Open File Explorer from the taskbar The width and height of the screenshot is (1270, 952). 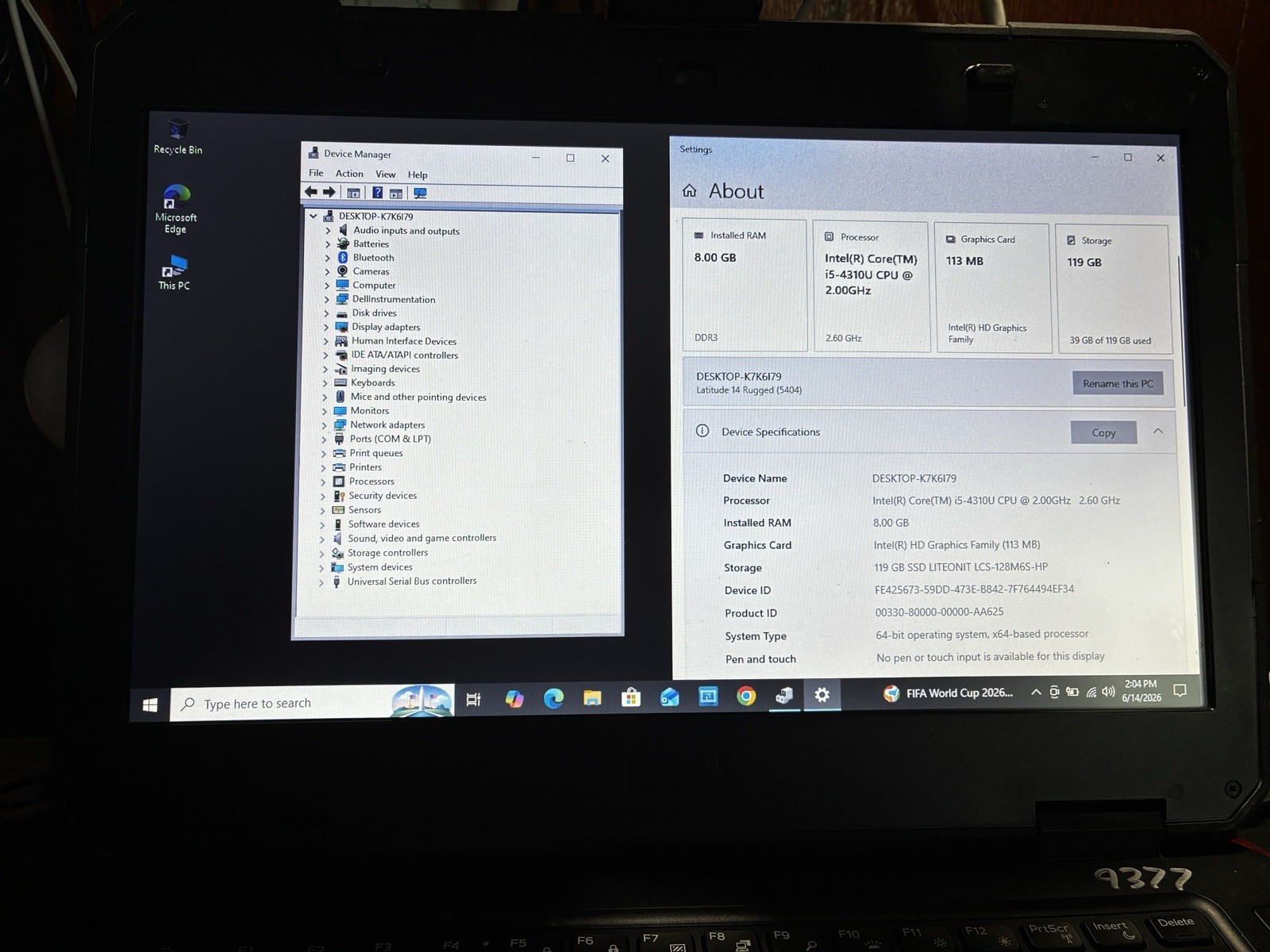pos(592,697)
